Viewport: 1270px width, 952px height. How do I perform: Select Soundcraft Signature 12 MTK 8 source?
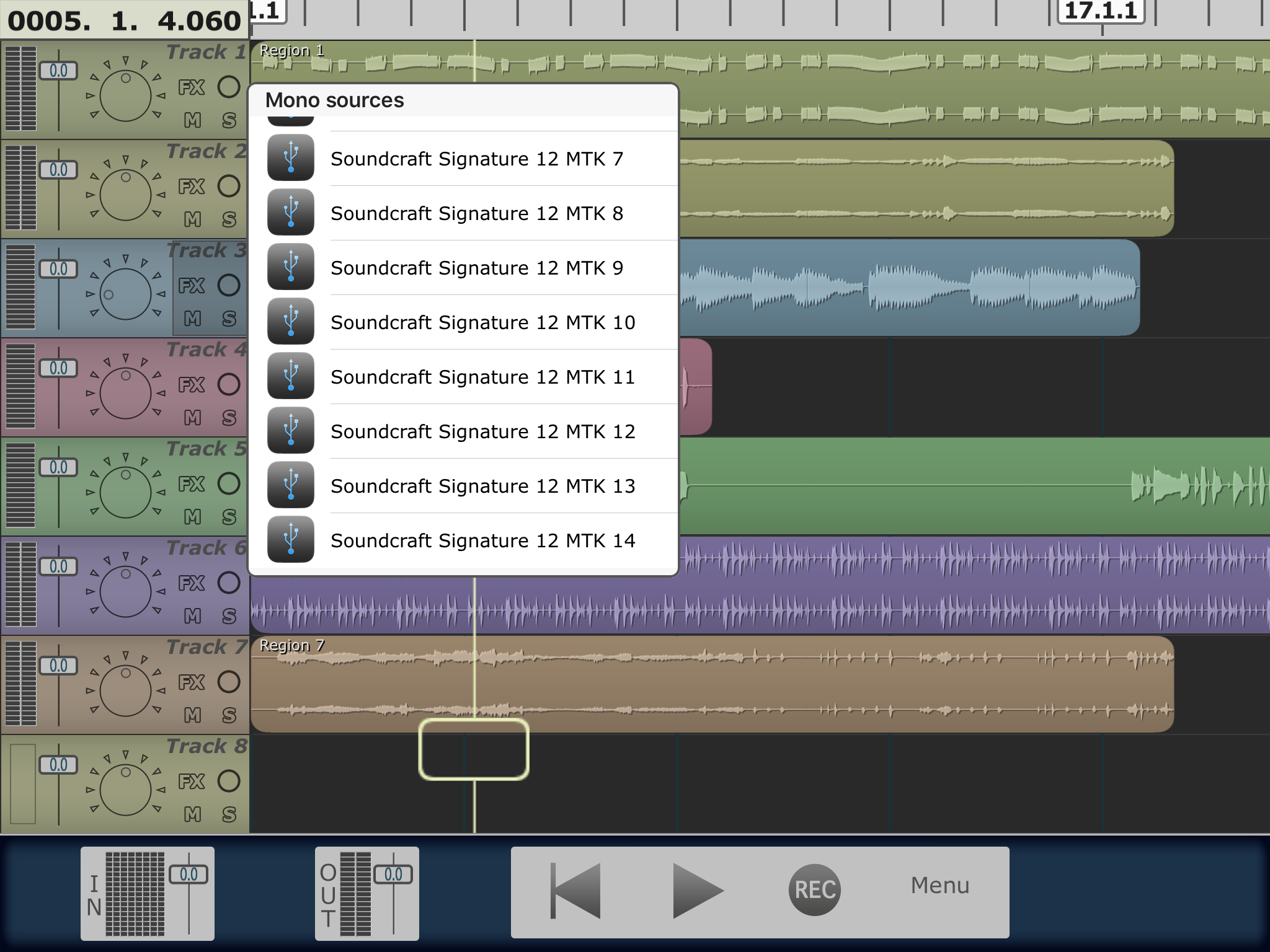point(463,213)
